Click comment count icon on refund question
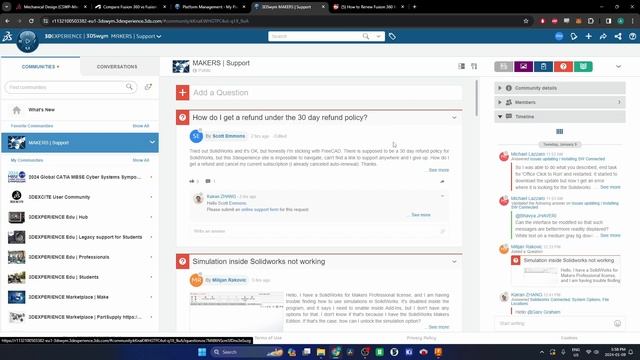This screenshot has height=360, width=640. click(208, 181)
